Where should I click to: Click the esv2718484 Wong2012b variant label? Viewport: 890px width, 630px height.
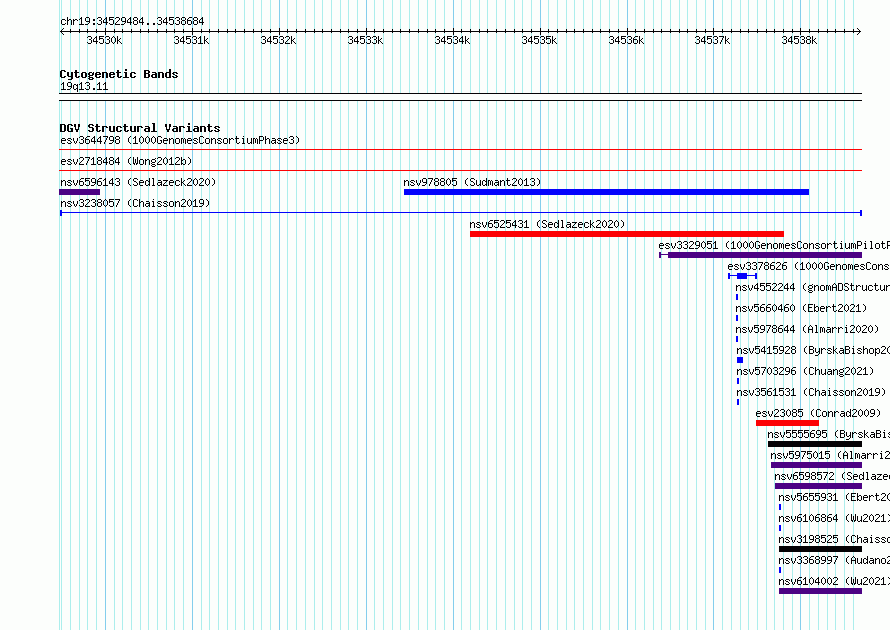(126, 161)
